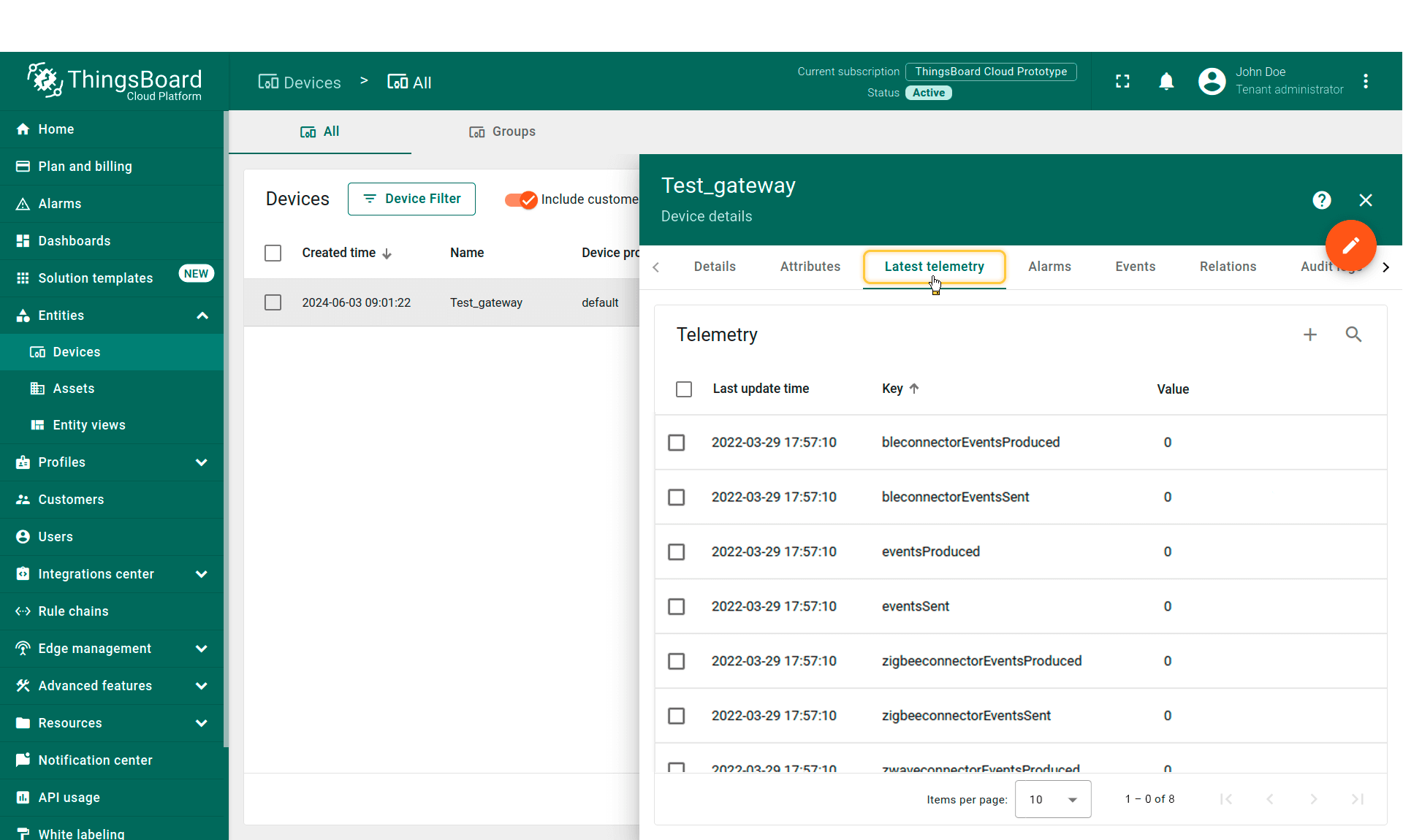Check the bleconnectorEventsProduced row checkbox
The width and height of the screenshot is (1403, 840).
coord(678,441)
